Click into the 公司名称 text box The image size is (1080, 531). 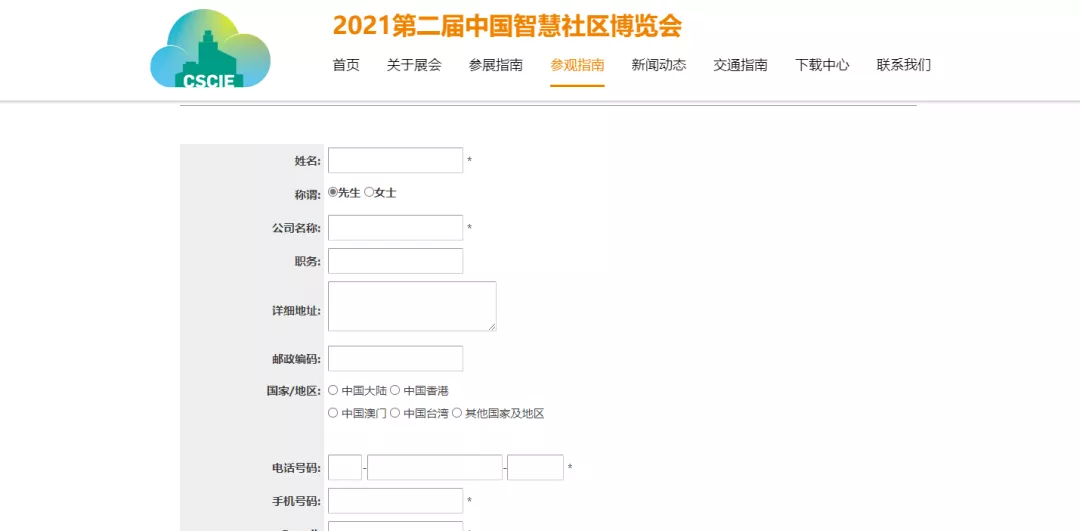pyautogui.click(x=395, y=228)
